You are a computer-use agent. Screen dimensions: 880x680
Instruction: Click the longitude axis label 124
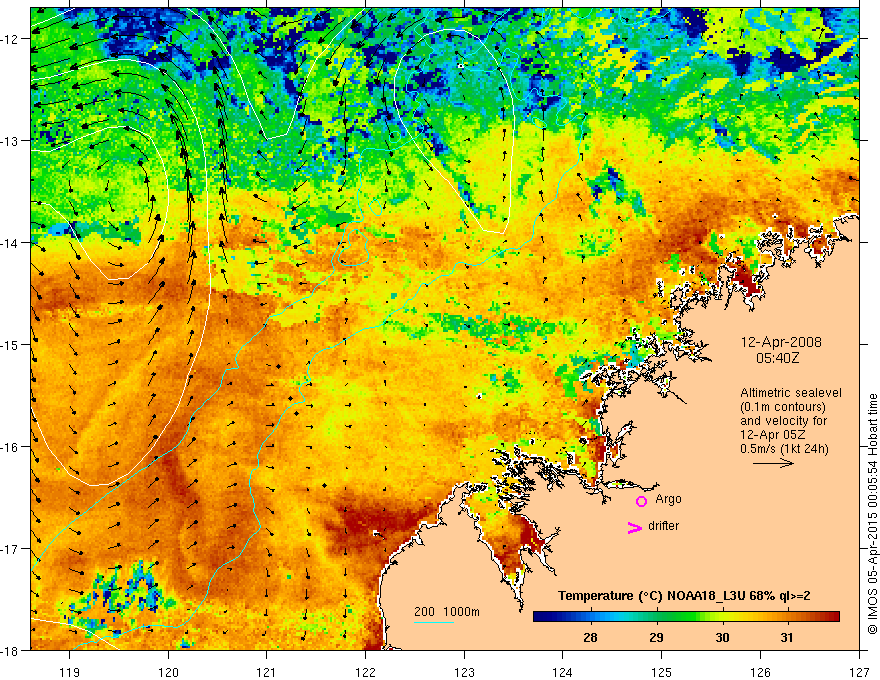(562, 672)
